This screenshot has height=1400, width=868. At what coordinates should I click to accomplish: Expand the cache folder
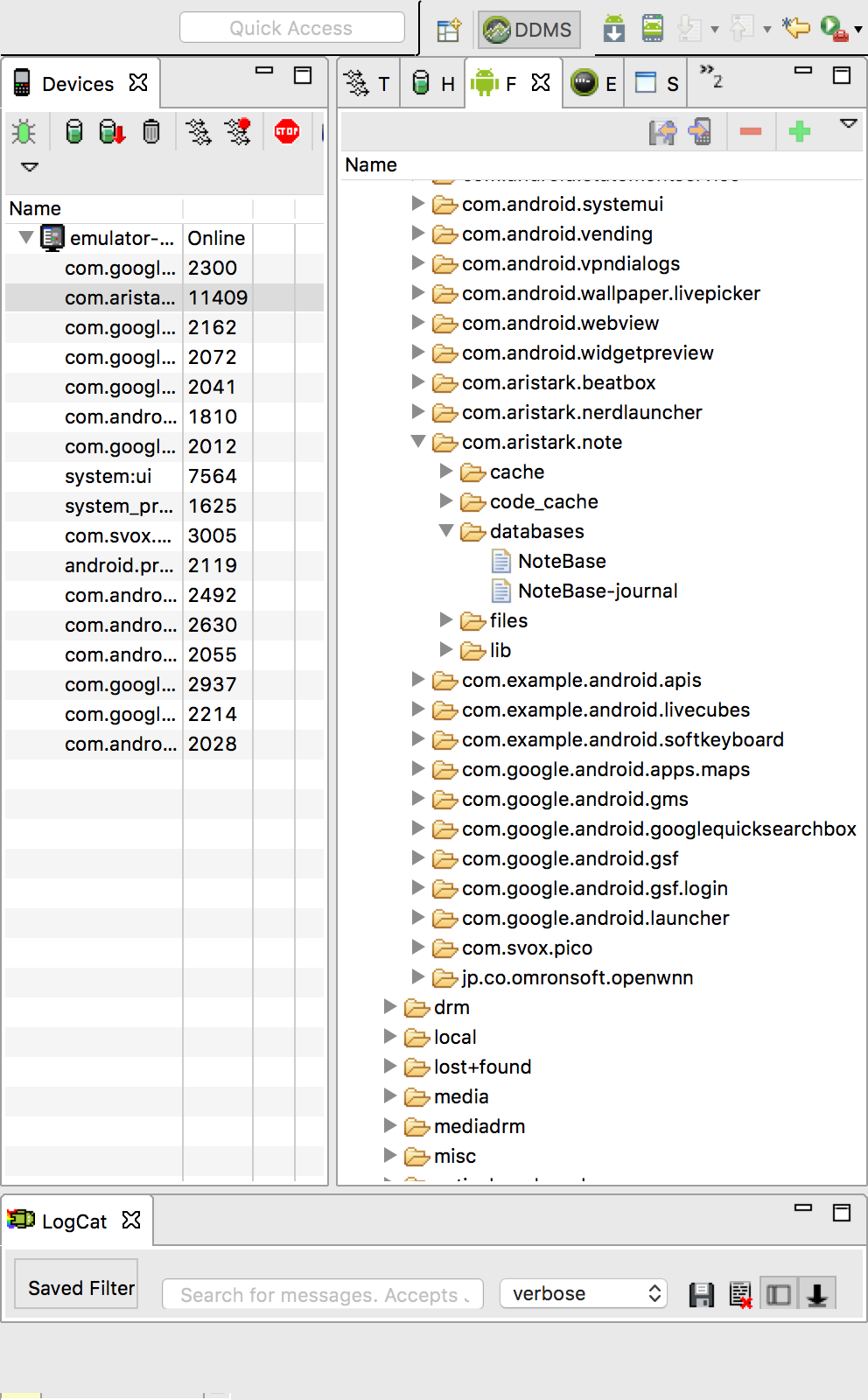point(446,472)
